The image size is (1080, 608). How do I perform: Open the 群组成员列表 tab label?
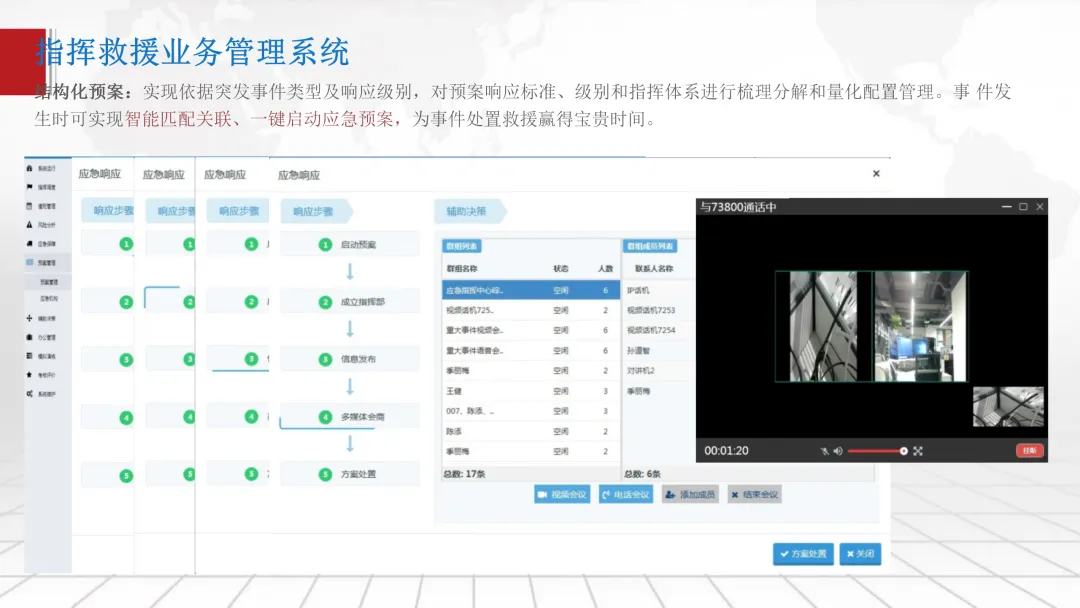point(650,246)
